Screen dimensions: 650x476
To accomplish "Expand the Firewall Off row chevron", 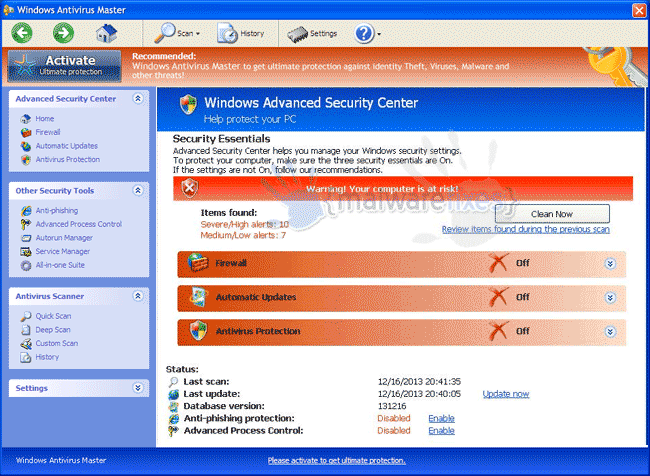I will [610, 264].
